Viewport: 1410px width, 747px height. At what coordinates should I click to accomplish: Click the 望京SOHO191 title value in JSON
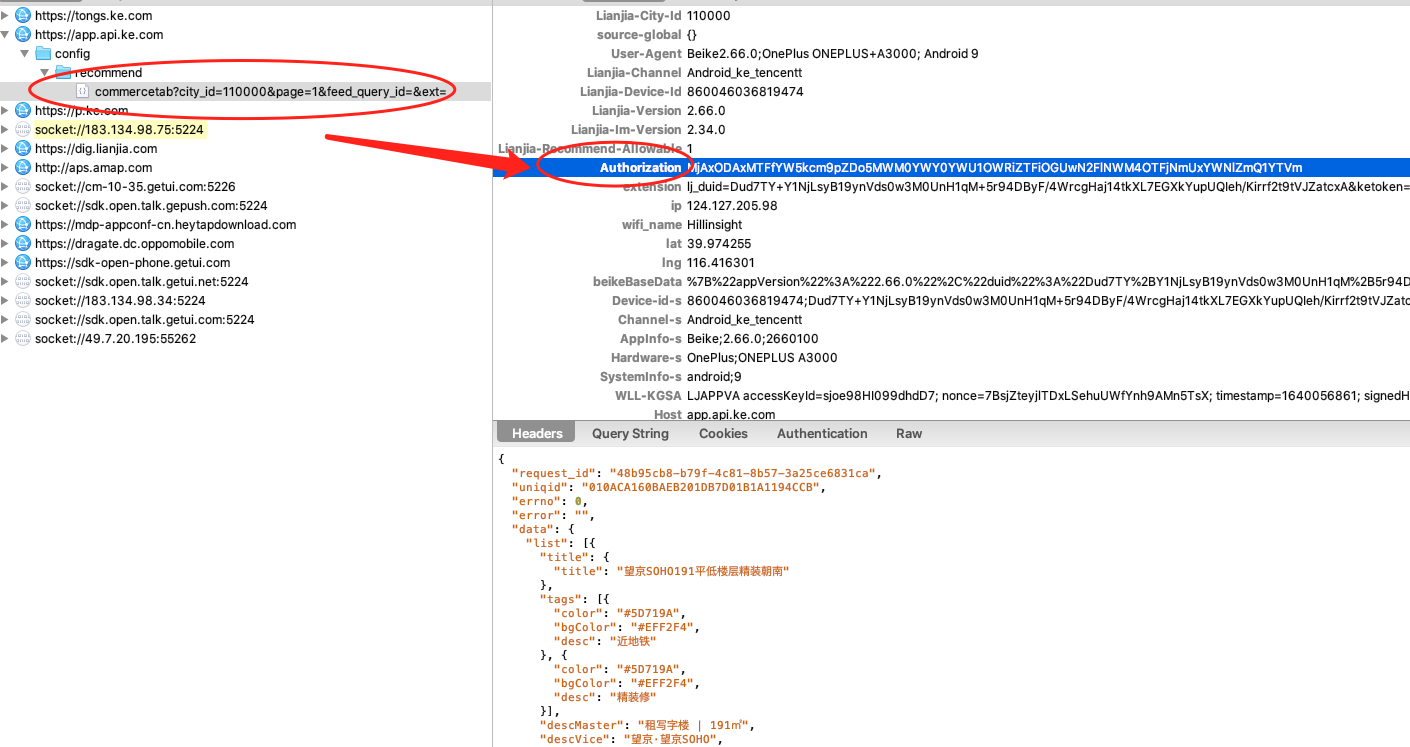(x=703, y=571)
